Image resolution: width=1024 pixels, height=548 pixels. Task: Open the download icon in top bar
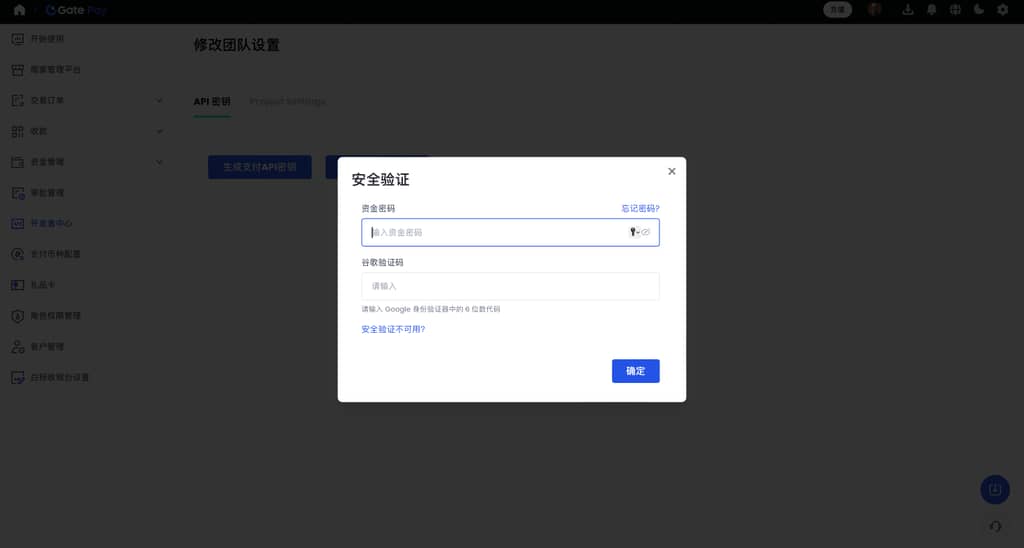pos(908,10)
